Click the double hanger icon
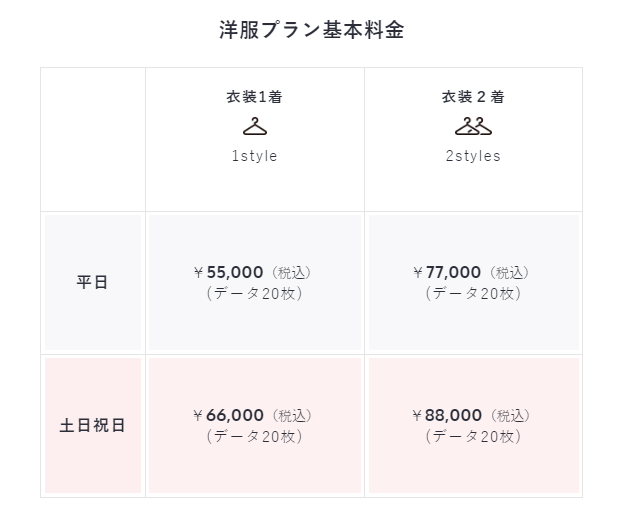 pos(473,126)
